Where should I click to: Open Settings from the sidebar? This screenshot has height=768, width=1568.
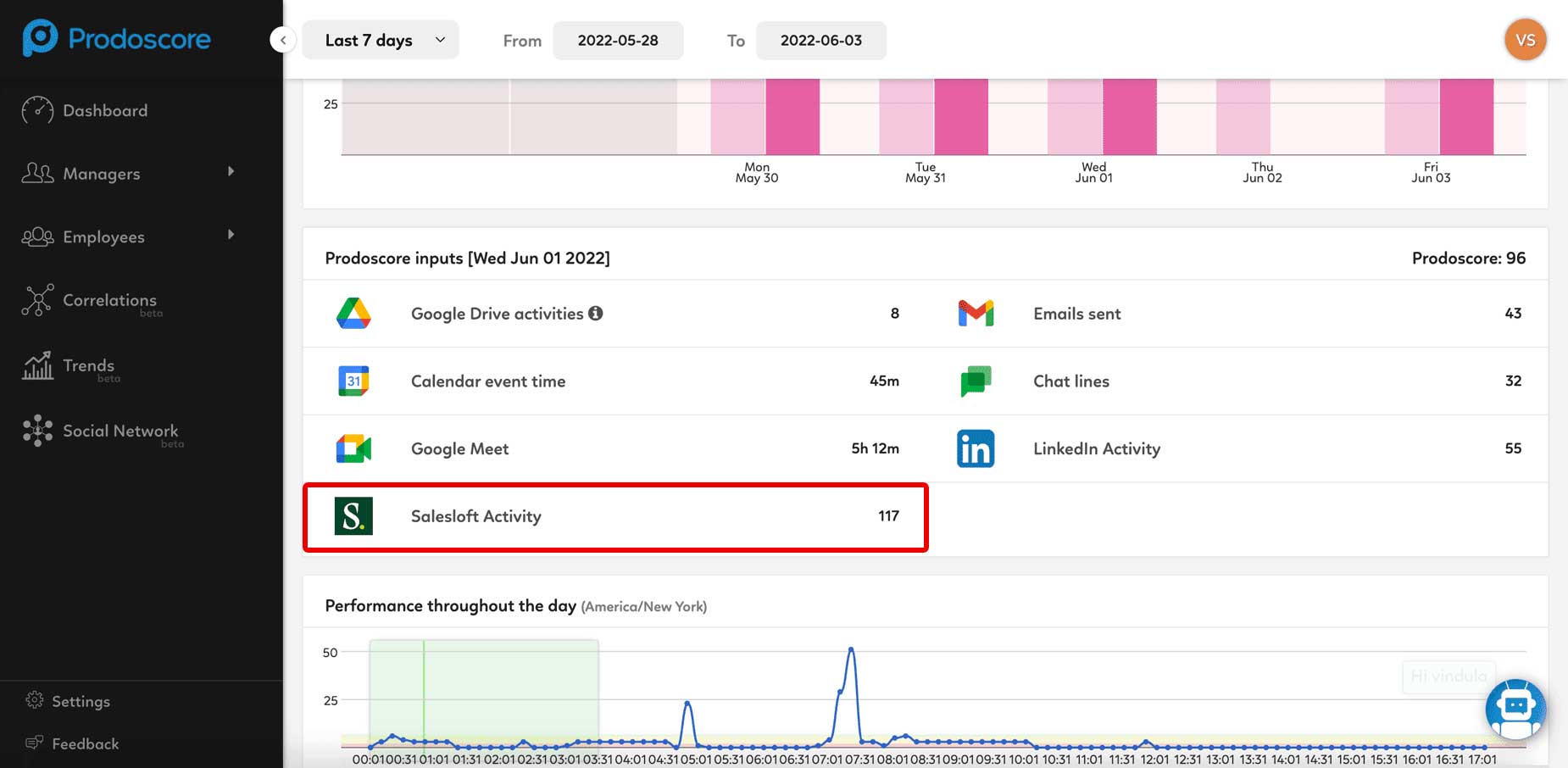(81, 701)
